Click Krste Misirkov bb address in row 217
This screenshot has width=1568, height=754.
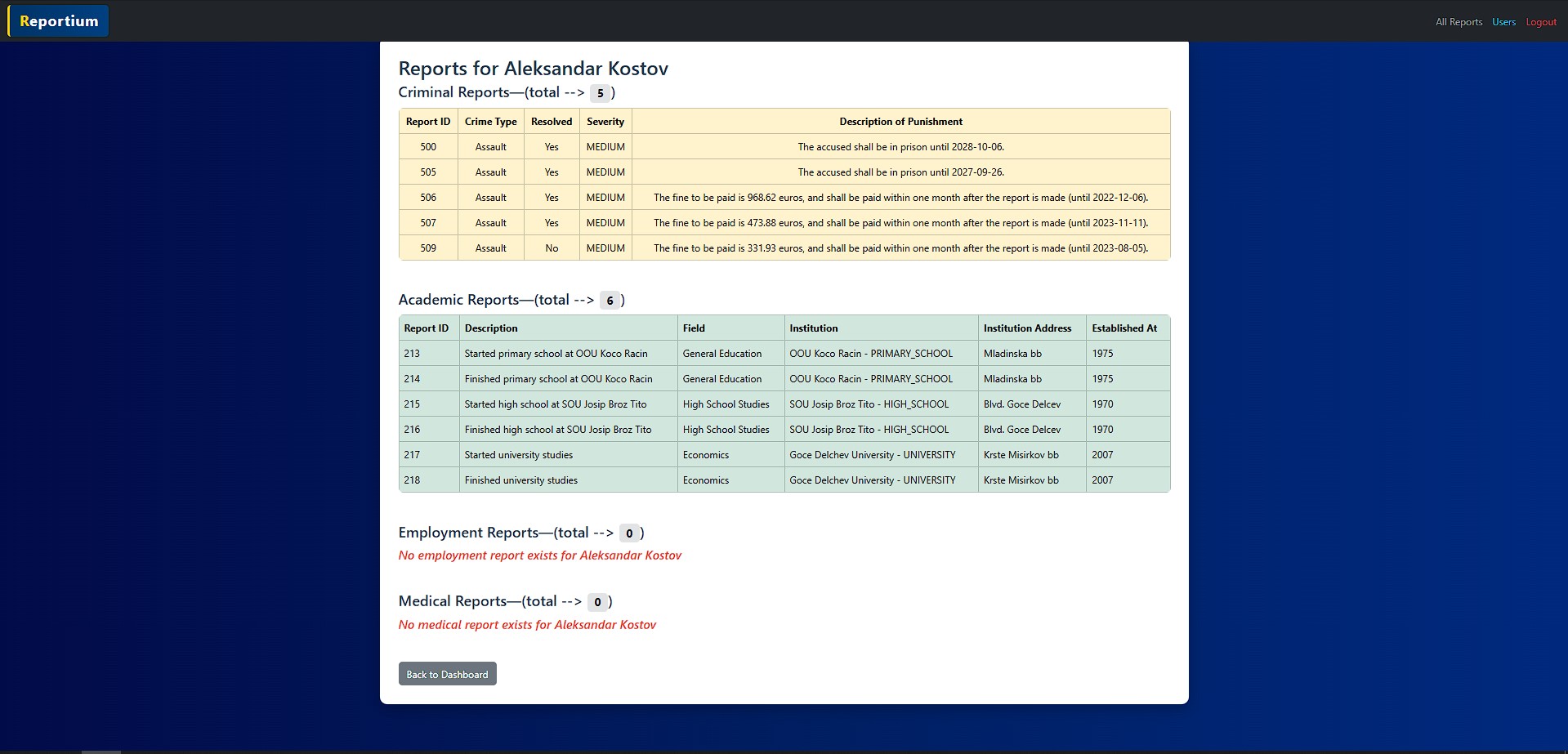[x=1021, y=455]
